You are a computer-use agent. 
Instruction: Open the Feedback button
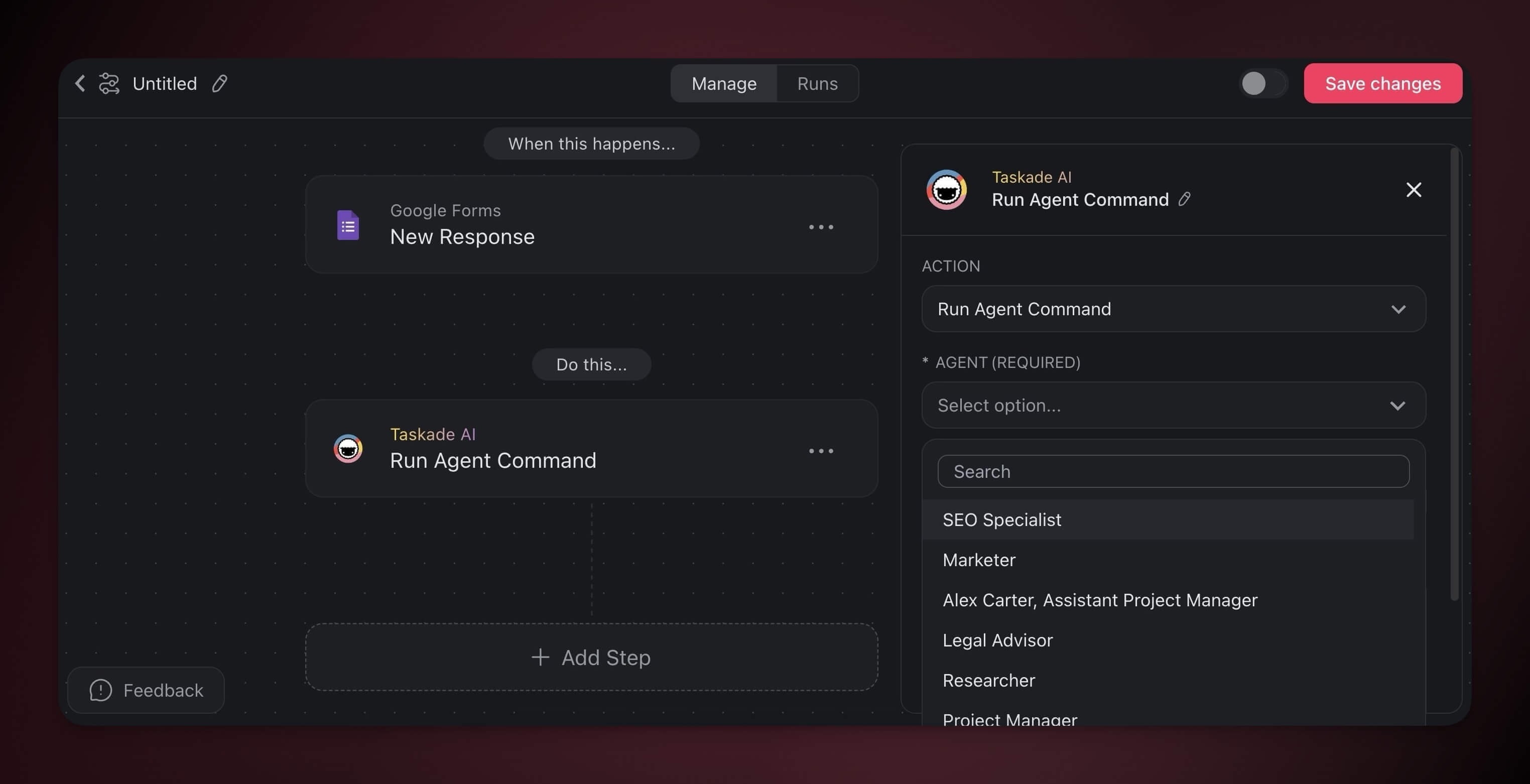[146, 690]
